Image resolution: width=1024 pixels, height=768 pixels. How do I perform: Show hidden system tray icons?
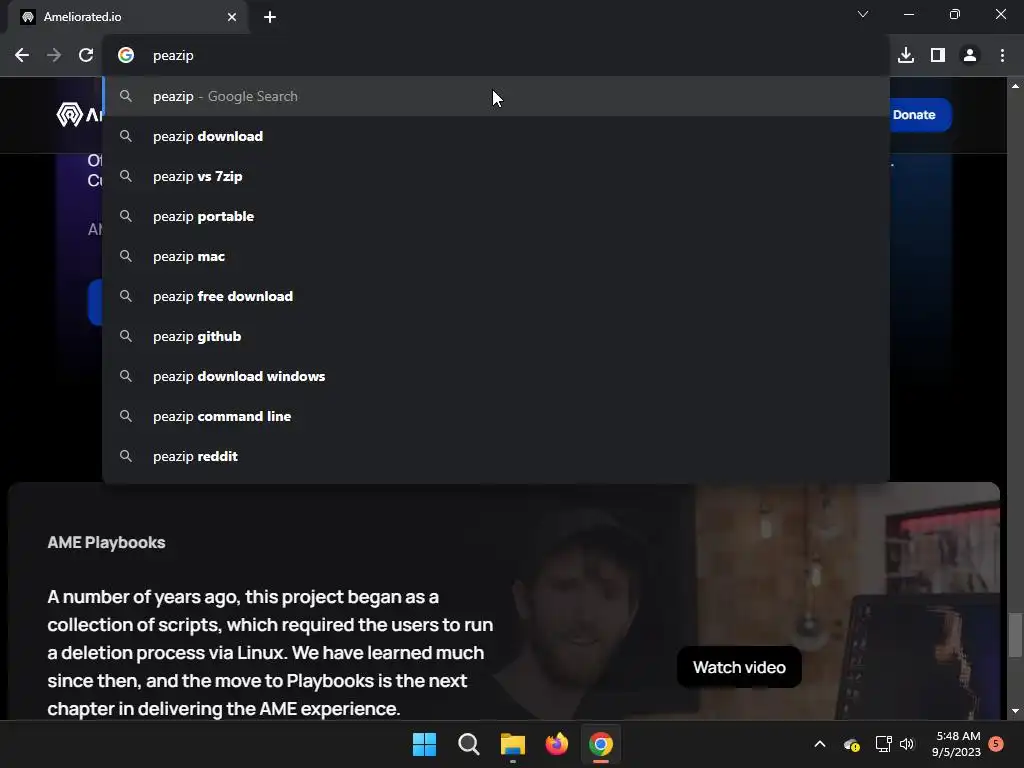(x=820, y=744)
